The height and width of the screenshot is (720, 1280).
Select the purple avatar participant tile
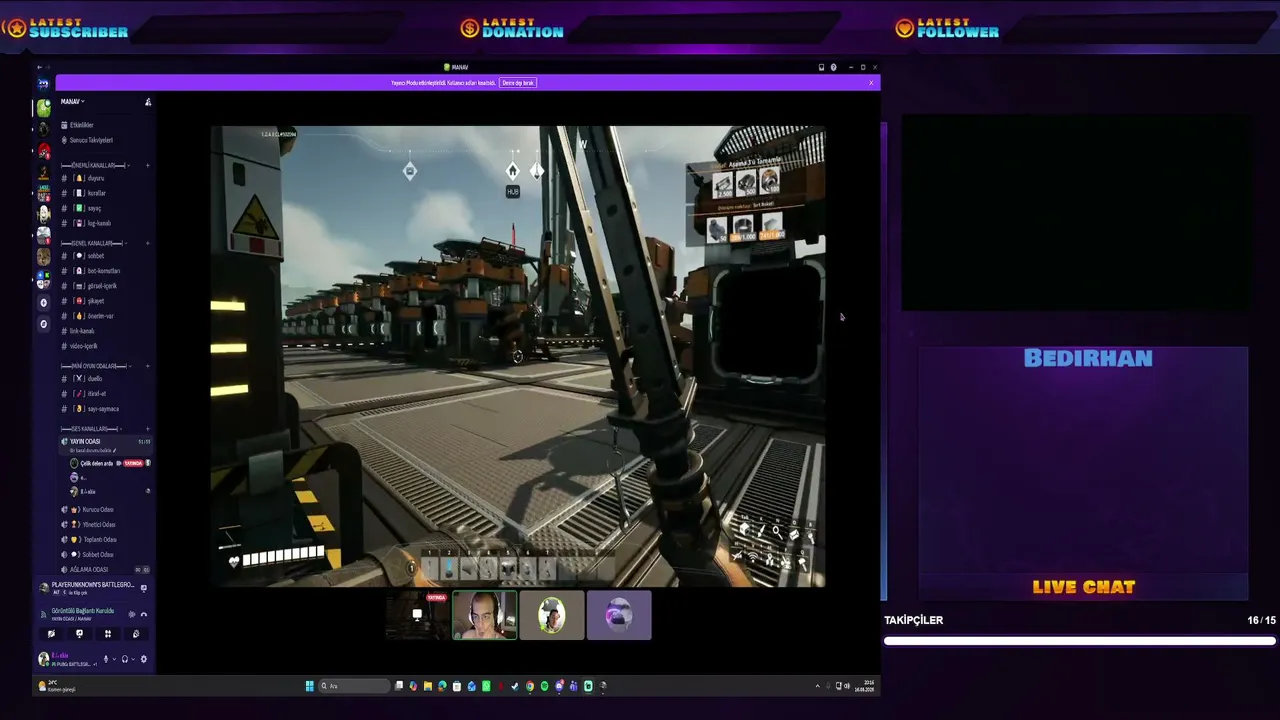point(619,615)
